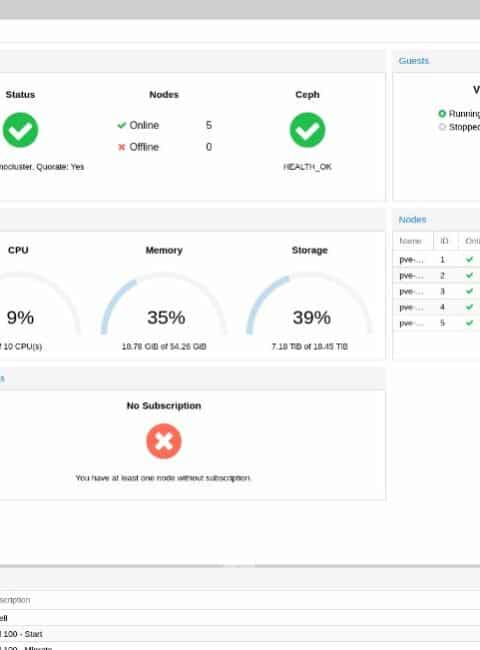
Task: Click the red No Subscription cross icon
Action: tap(164, 441)
